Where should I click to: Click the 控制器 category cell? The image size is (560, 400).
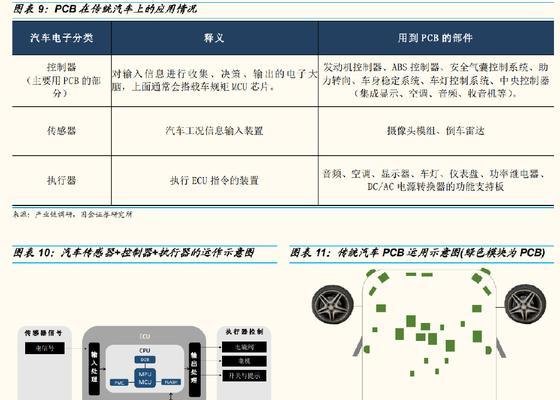[61, 80]
